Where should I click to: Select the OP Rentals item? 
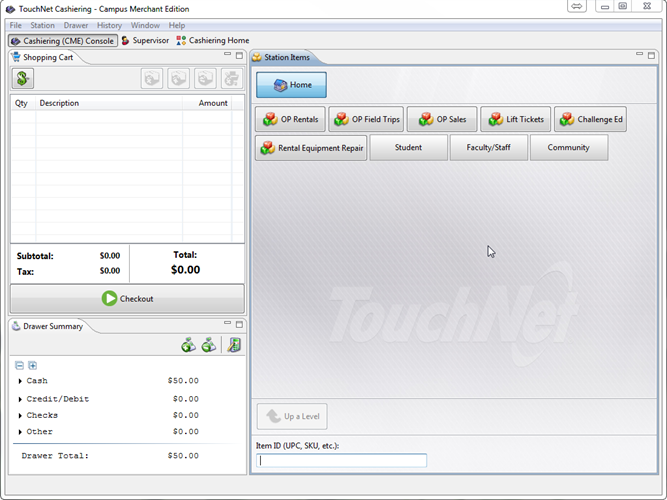290,120
